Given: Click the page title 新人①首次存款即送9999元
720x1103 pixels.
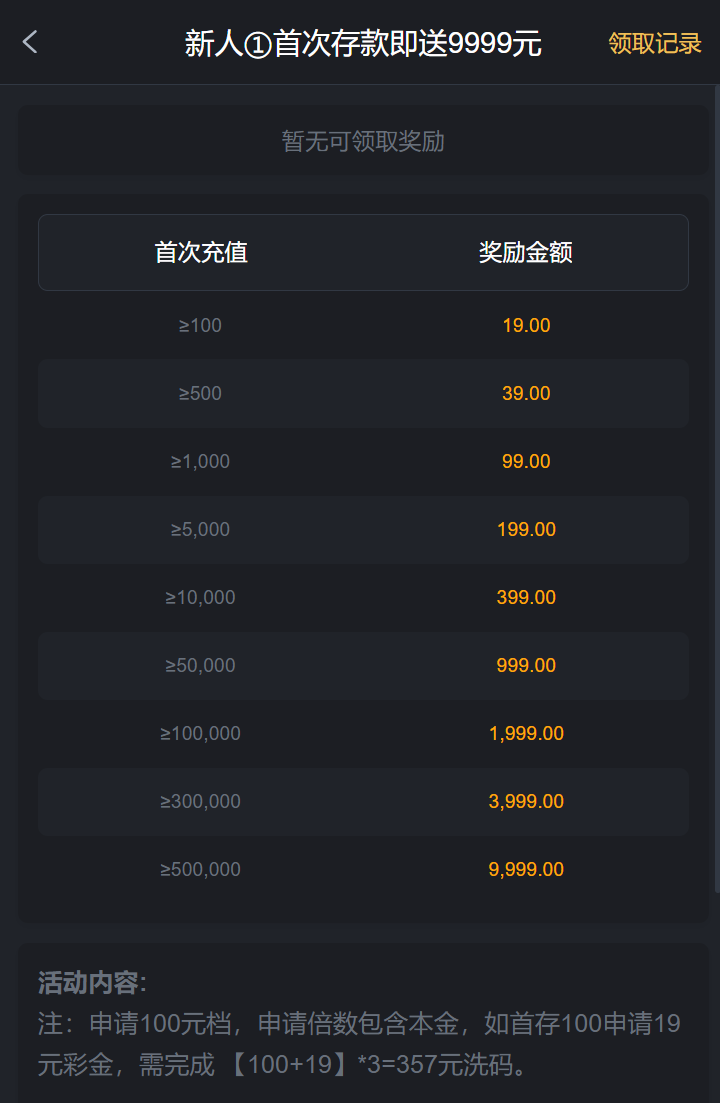Looking at the screenshot, I should (x=363, y=43).
